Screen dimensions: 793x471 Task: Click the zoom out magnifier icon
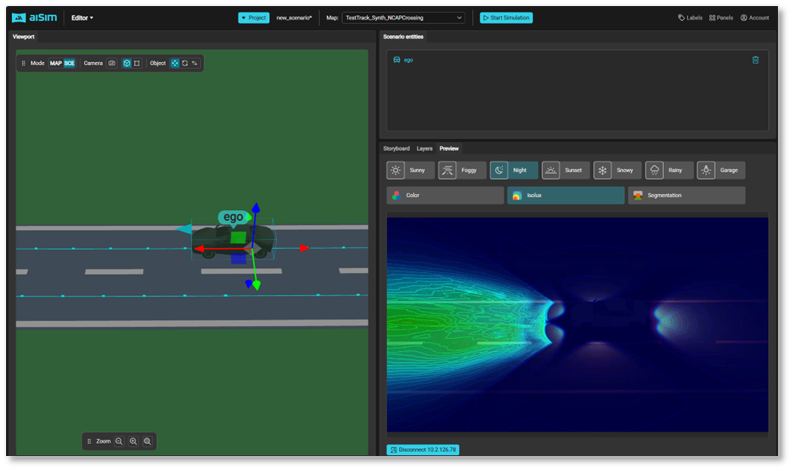[119, 441]
